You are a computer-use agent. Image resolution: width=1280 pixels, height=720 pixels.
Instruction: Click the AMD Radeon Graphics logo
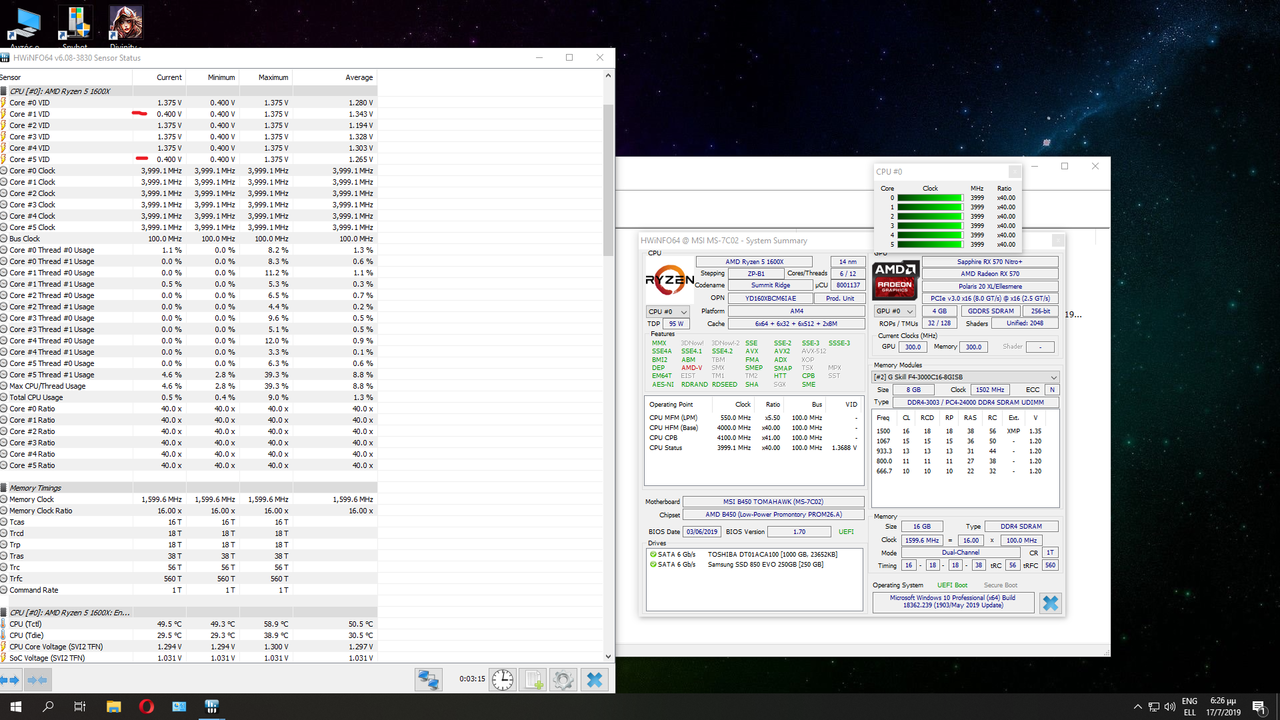click(895, 281)
